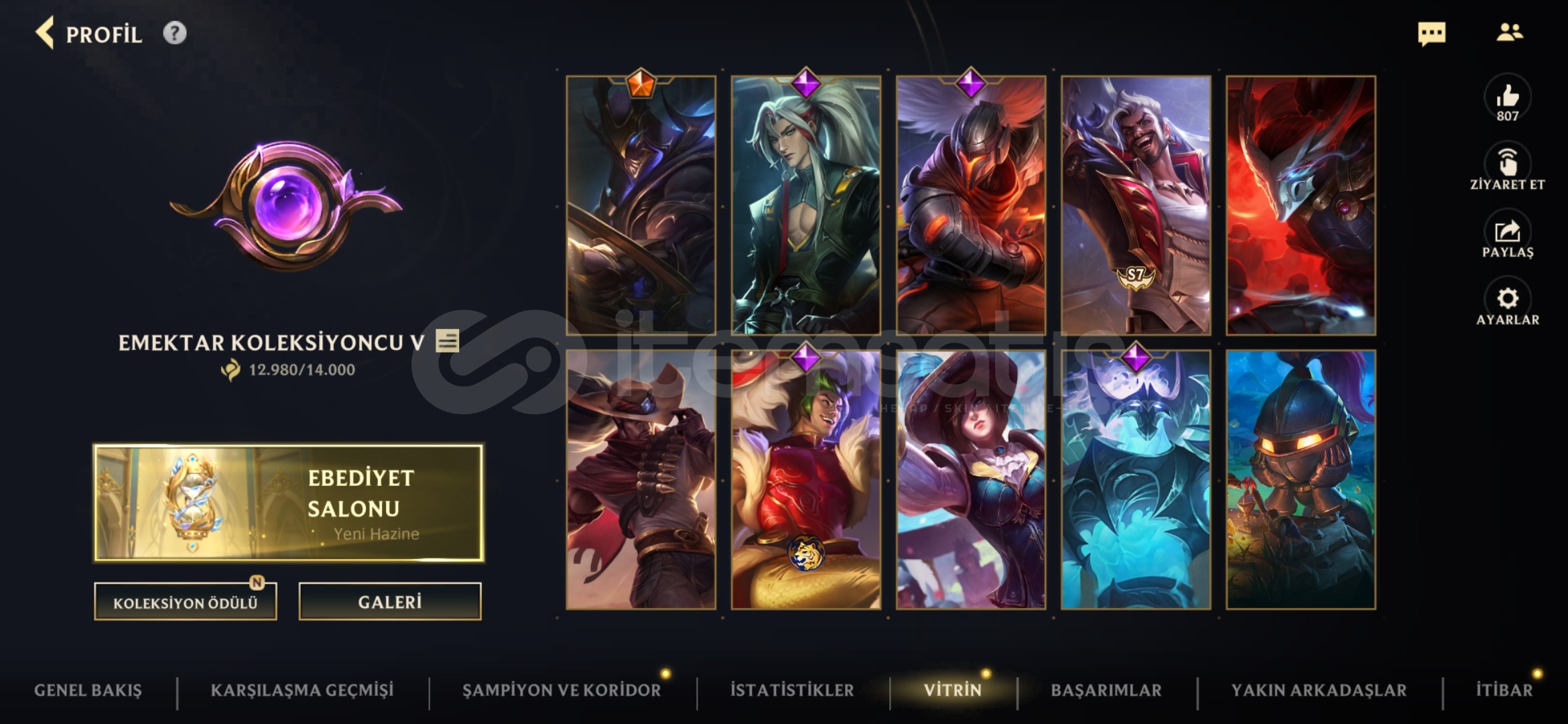
Task: Select the İstatistikler tab
Action: (792, 690)
